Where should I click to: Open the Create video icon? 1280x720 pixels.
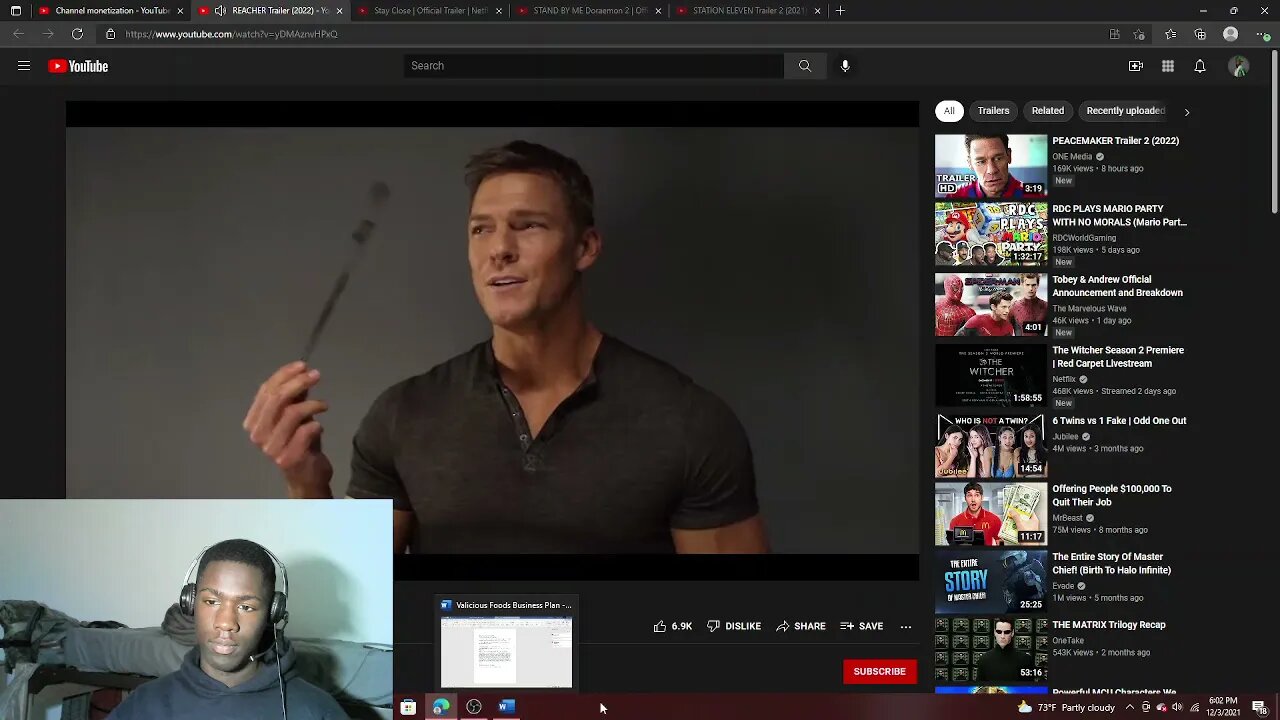1136,66
